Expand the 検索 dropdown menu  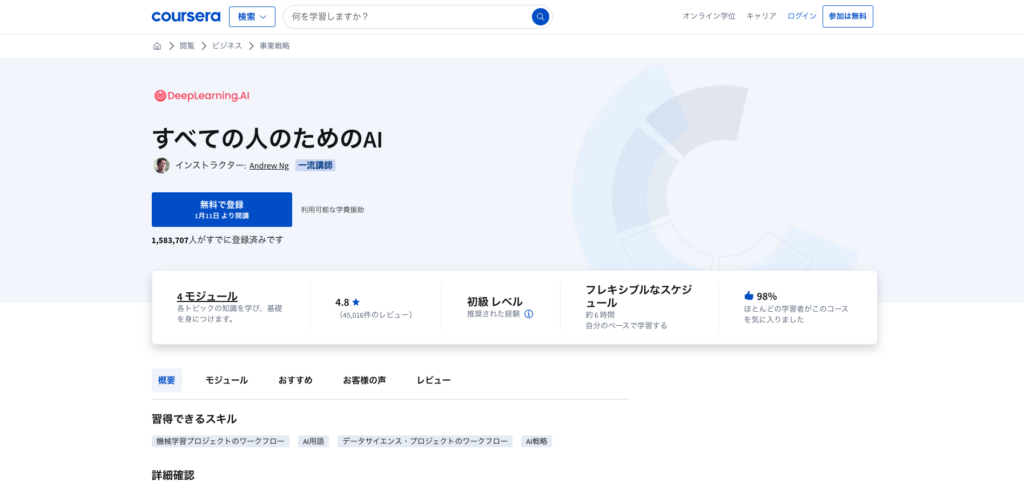pos(252,17)
